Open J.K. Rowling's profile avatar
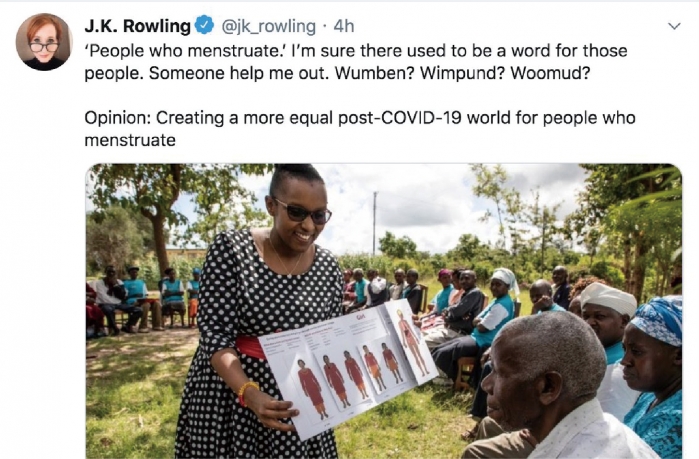Image resolution: width=699 pixels, height=459 pixels. tap(44, 42)
